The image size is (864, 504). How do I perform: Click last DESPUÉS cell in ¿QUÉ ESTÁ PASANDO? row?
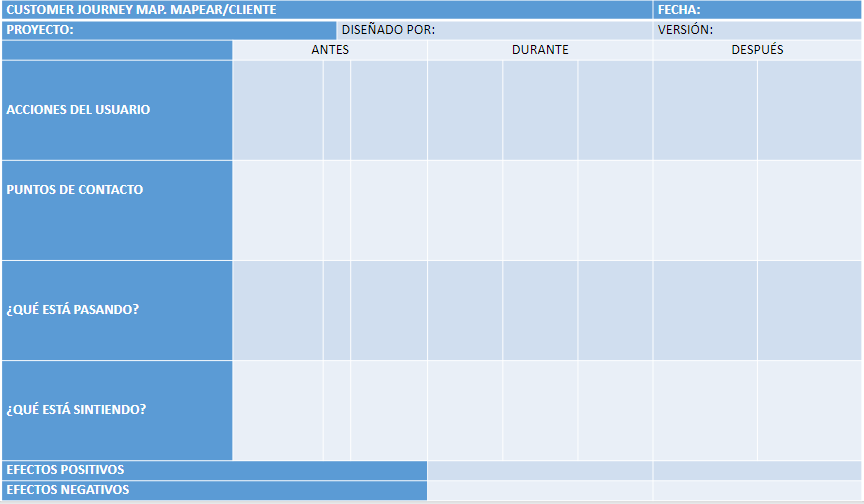pyautogui.click(x=809, y=311)
